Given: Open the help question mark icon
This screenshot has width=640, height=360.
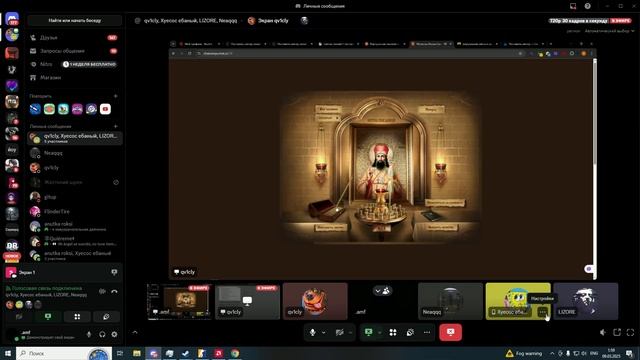Looking at the screenshot, I should pos(587,6).
